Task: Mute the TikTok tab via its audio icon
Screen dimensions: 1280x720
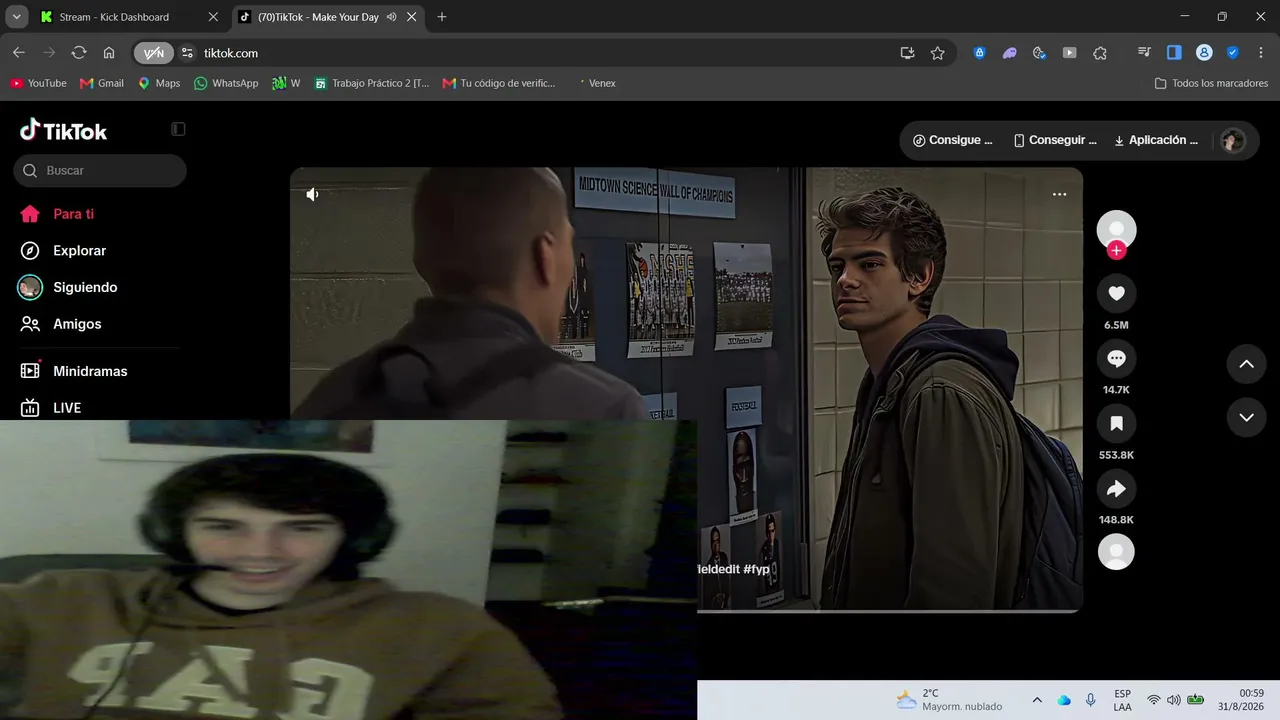Action: 392,17
